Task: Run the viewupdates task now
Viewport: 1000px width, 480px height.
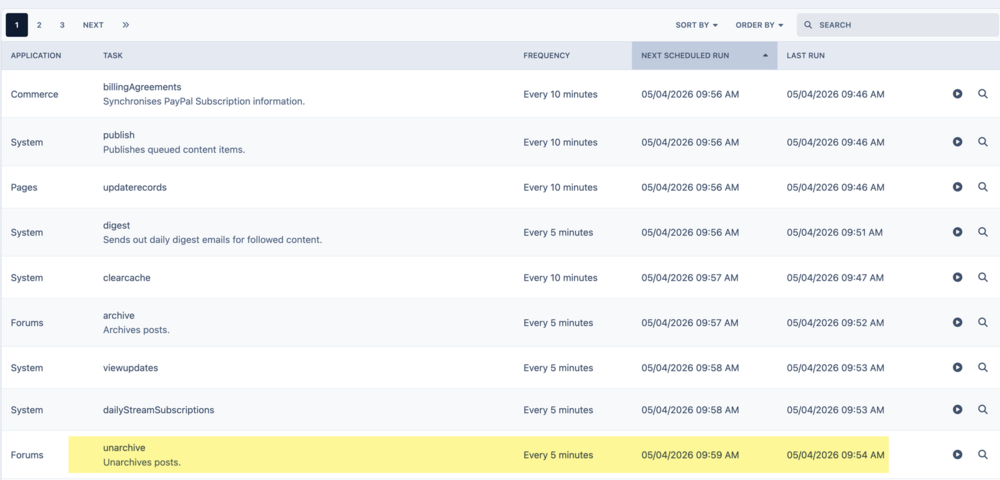Action: point(957,367)
